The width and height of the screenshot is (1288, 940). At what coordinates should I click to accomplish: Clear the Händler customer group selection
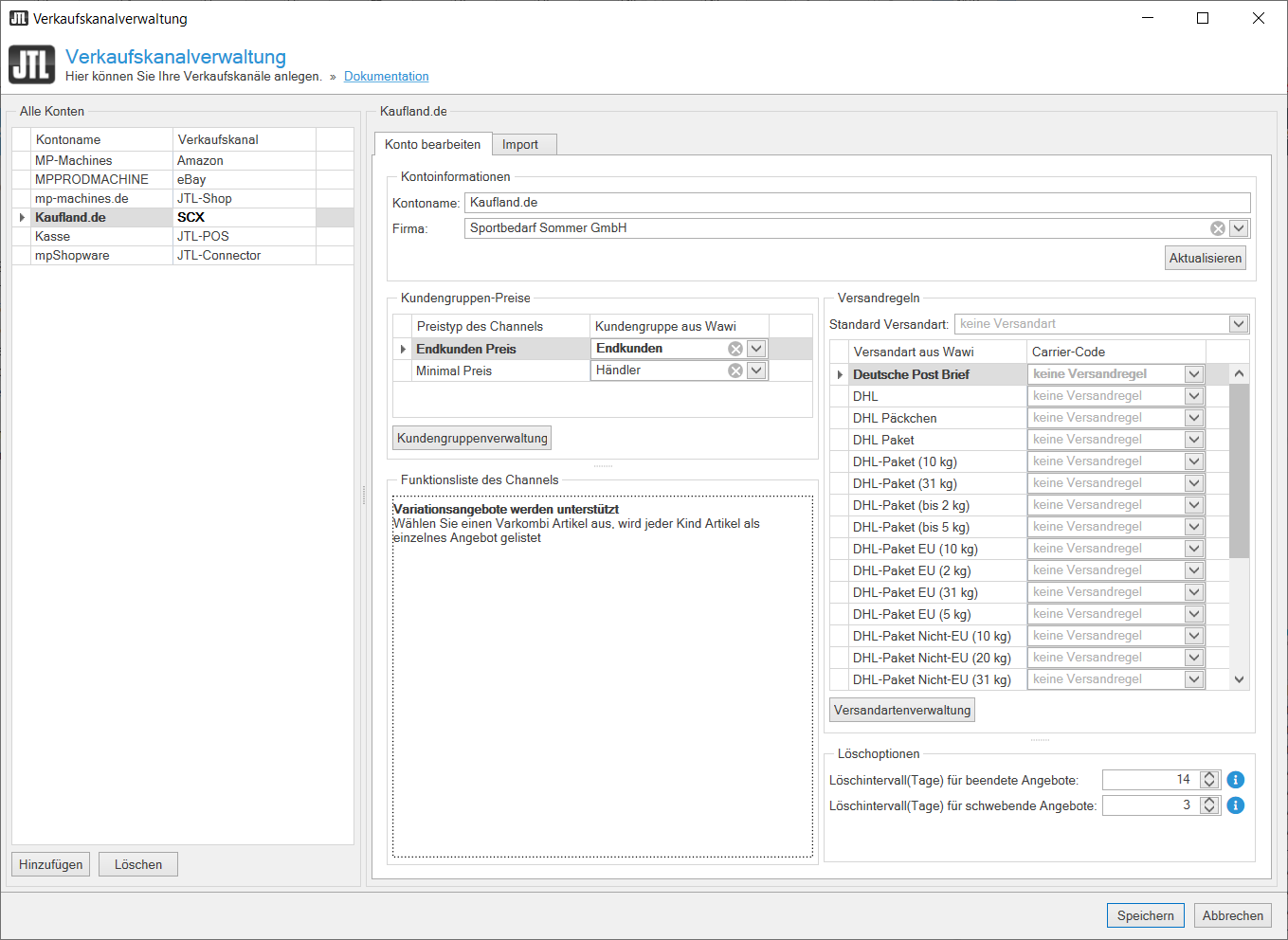735,371
